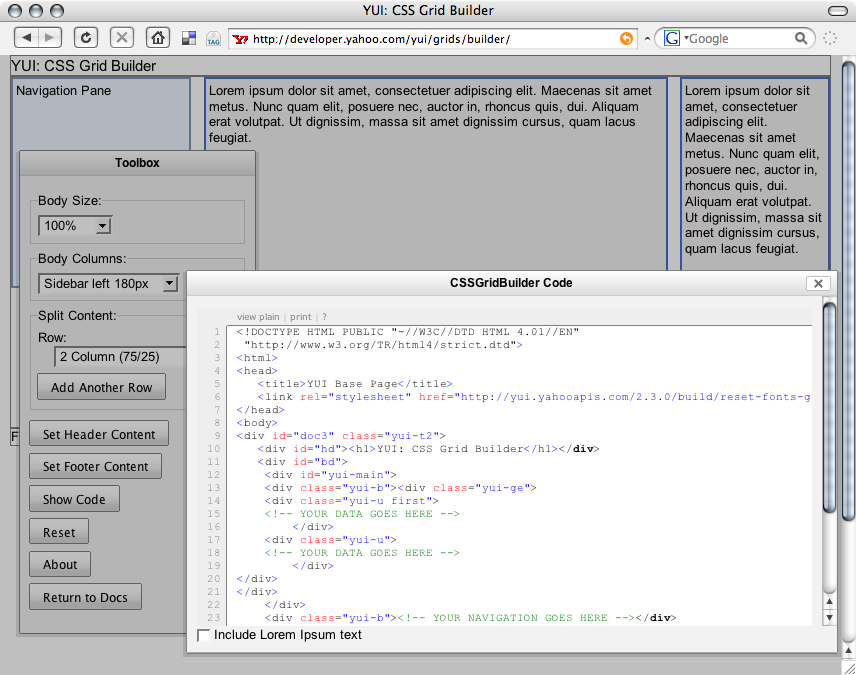Click the Add Another Row button
The height and width of the screenshot is (675, 856).
tap(102, 387)
